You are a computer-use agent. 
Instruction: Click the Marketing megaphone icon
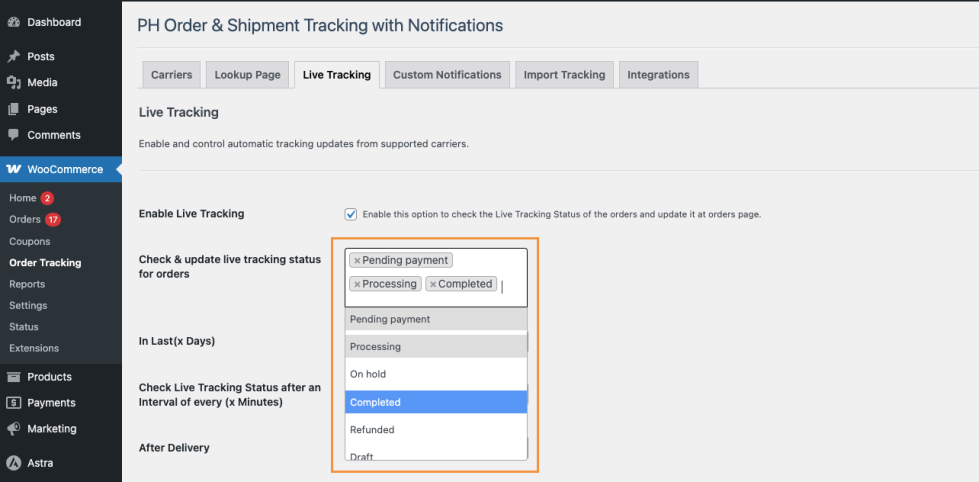click(14, 429)
